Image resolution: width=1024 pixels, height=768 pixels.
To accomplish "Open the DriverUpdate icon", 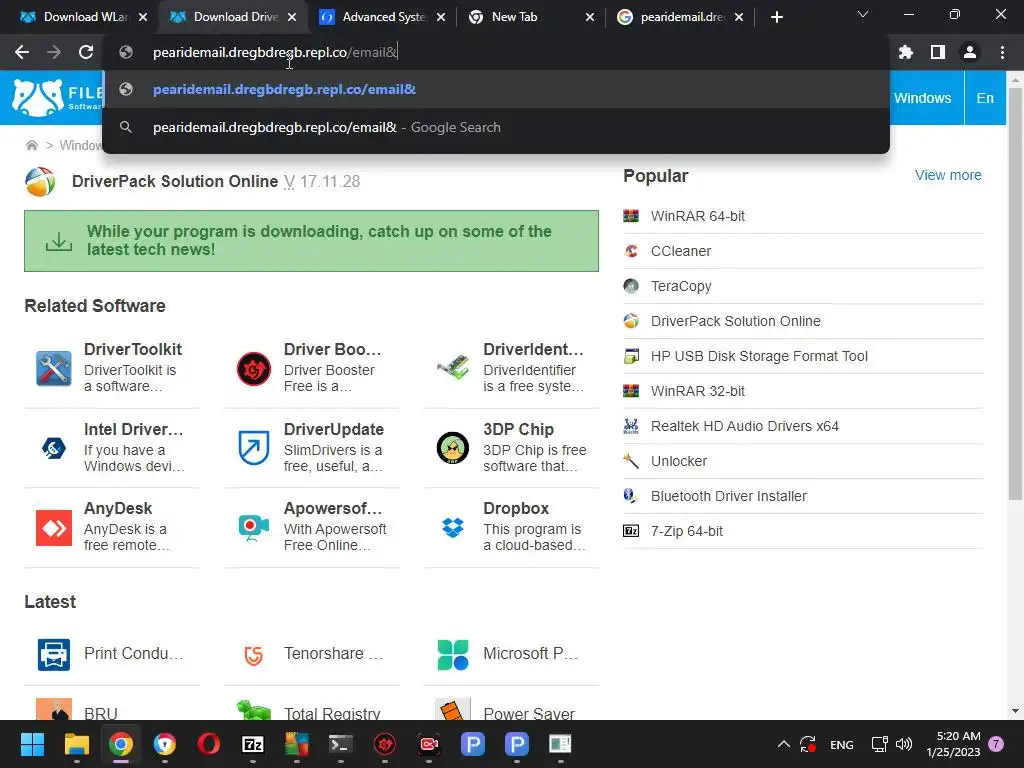I will (x=253, y=448).
